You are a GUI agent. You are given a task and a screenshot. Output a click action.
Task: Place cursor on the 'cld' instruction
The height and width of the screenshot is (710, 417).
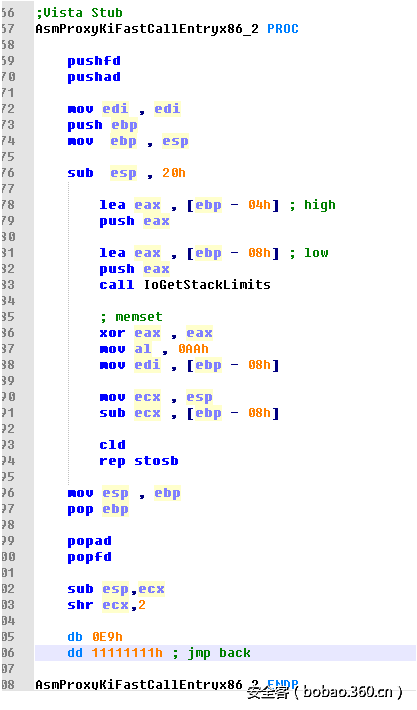pos(112,445)
